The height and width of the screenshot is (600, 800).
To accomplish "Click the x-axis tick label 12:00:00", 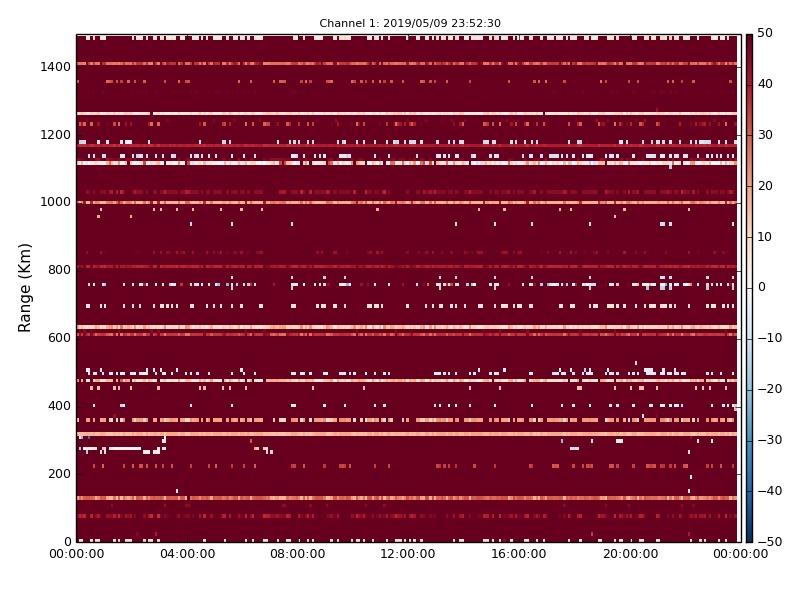I will (x=408, y=554).
